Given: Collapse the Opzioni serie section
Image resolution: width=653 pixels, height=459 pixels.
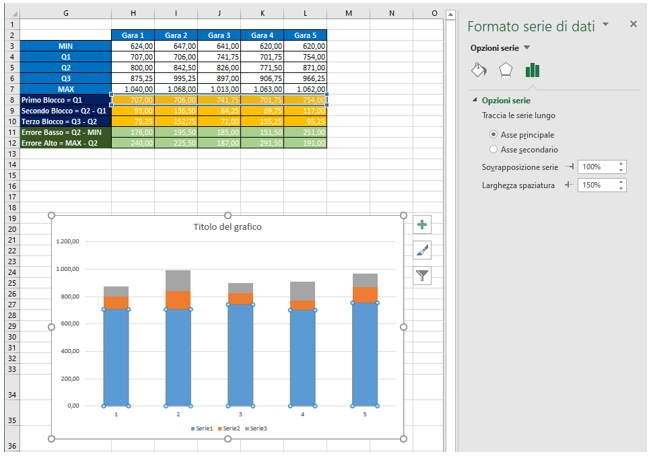Looking at the screenshot, I should click(x=473, y=101).
